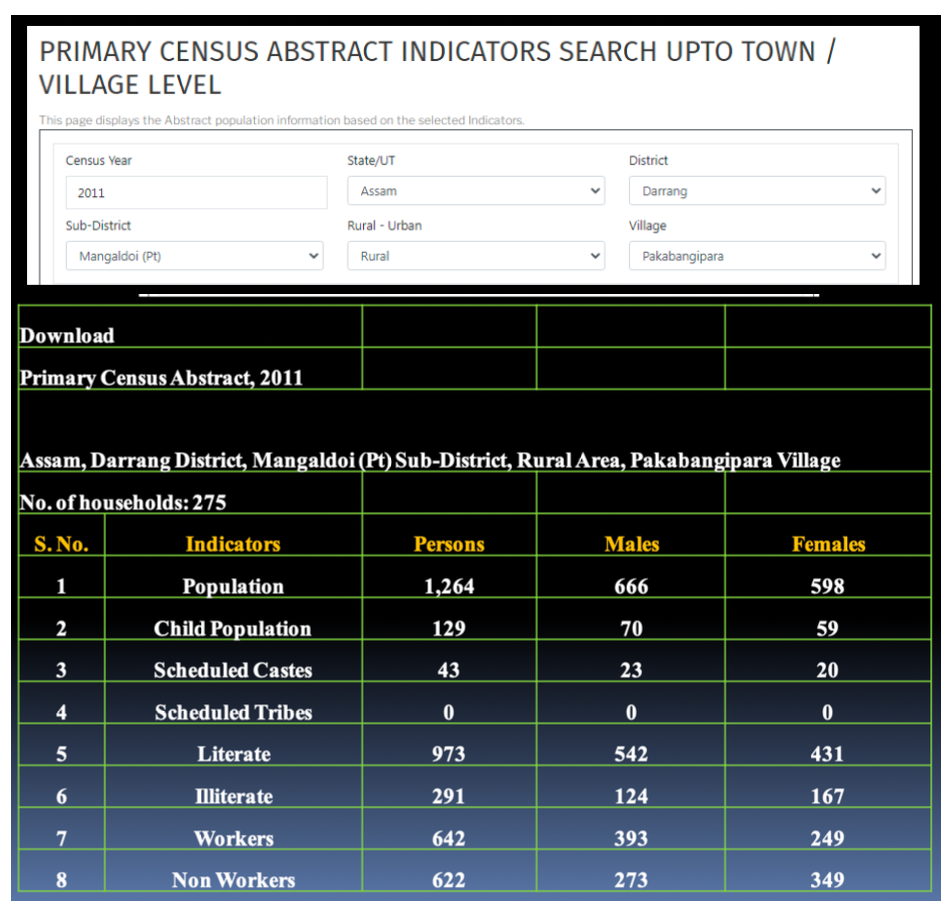950x912 pixels.
Task: Click the Child Population males value 70
Action: 631,628
